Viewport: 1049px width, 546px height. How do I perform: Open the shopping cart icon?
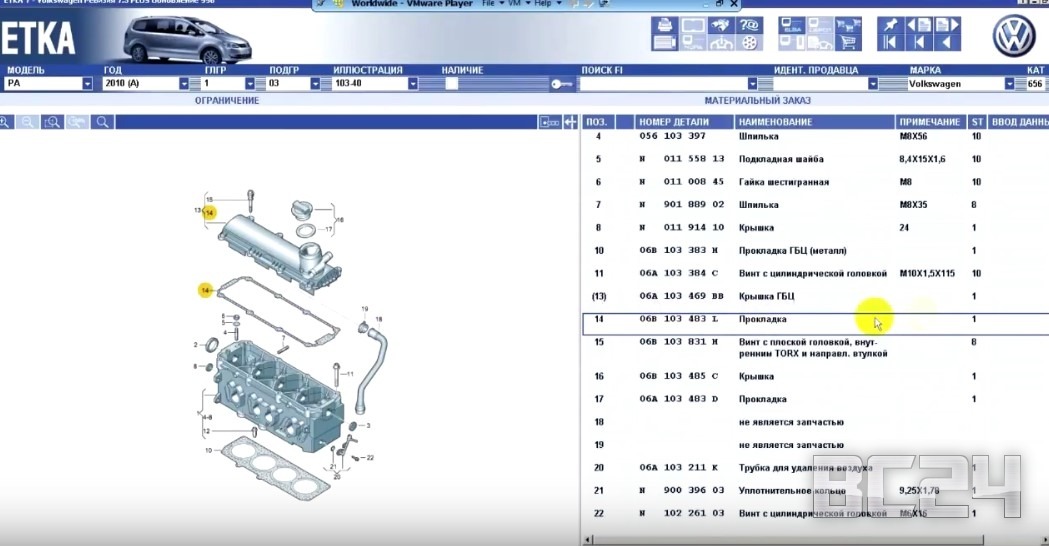pyautogui.click(x=849, y=42)
